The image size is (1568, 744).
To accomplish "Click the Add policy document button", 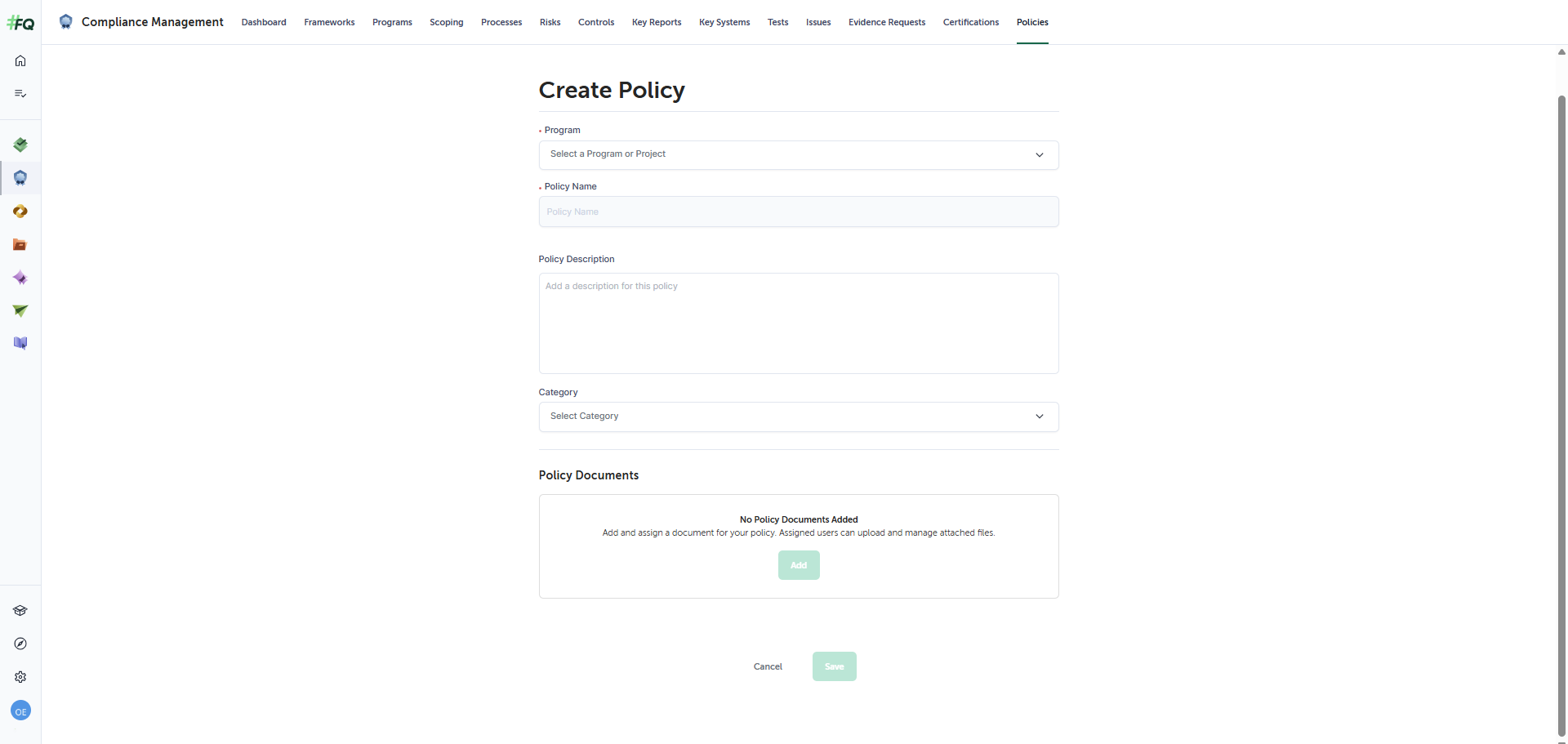I will [799, 565].
